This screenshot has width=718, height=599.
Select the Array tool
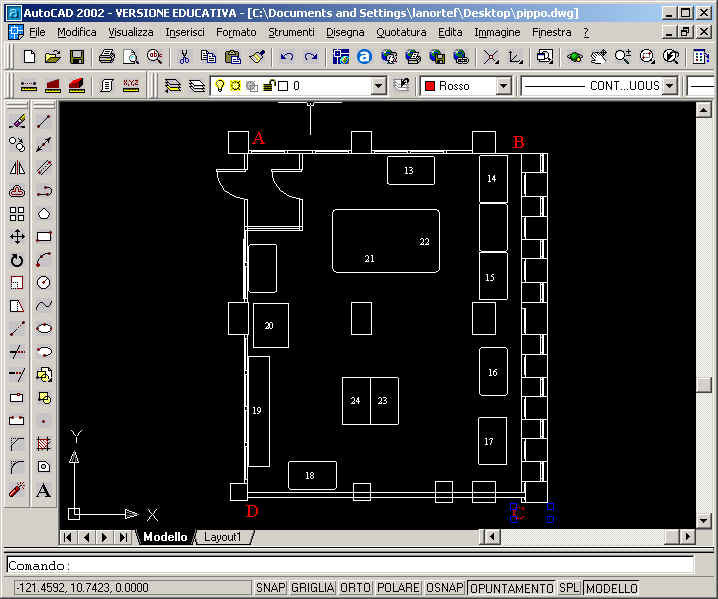pos(17,214)
